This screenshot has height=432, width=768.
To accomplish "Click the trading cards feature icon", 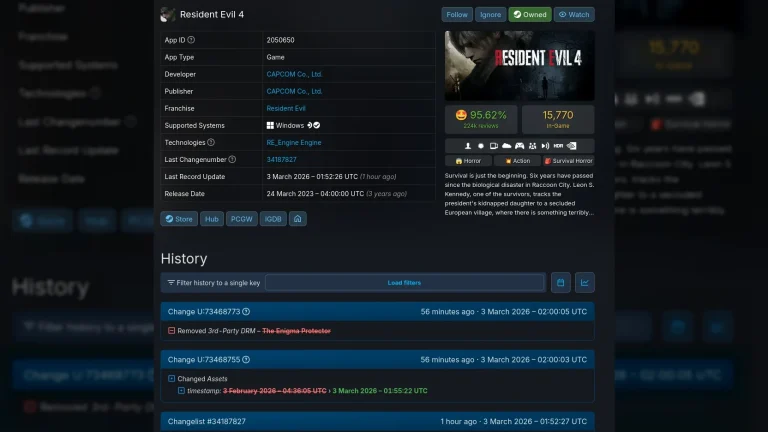I will pos(494,146).
